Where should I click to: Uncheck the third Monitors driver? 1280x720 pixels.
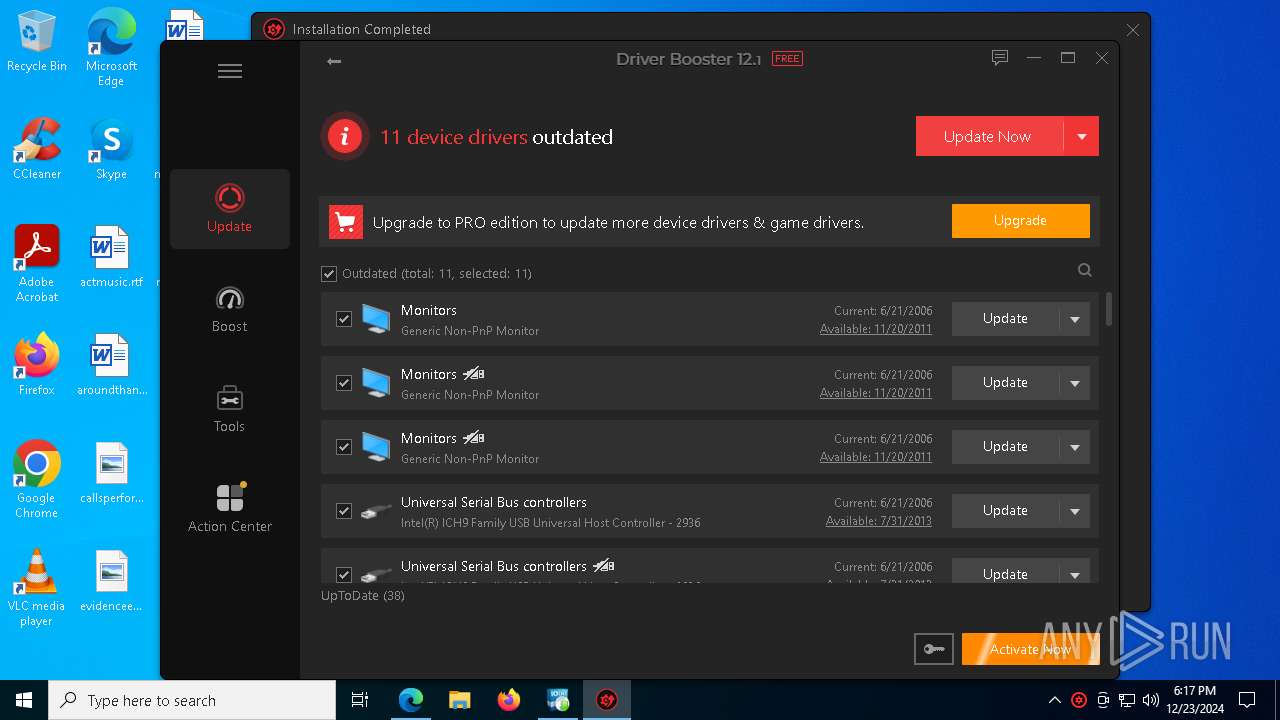point(344,447)
